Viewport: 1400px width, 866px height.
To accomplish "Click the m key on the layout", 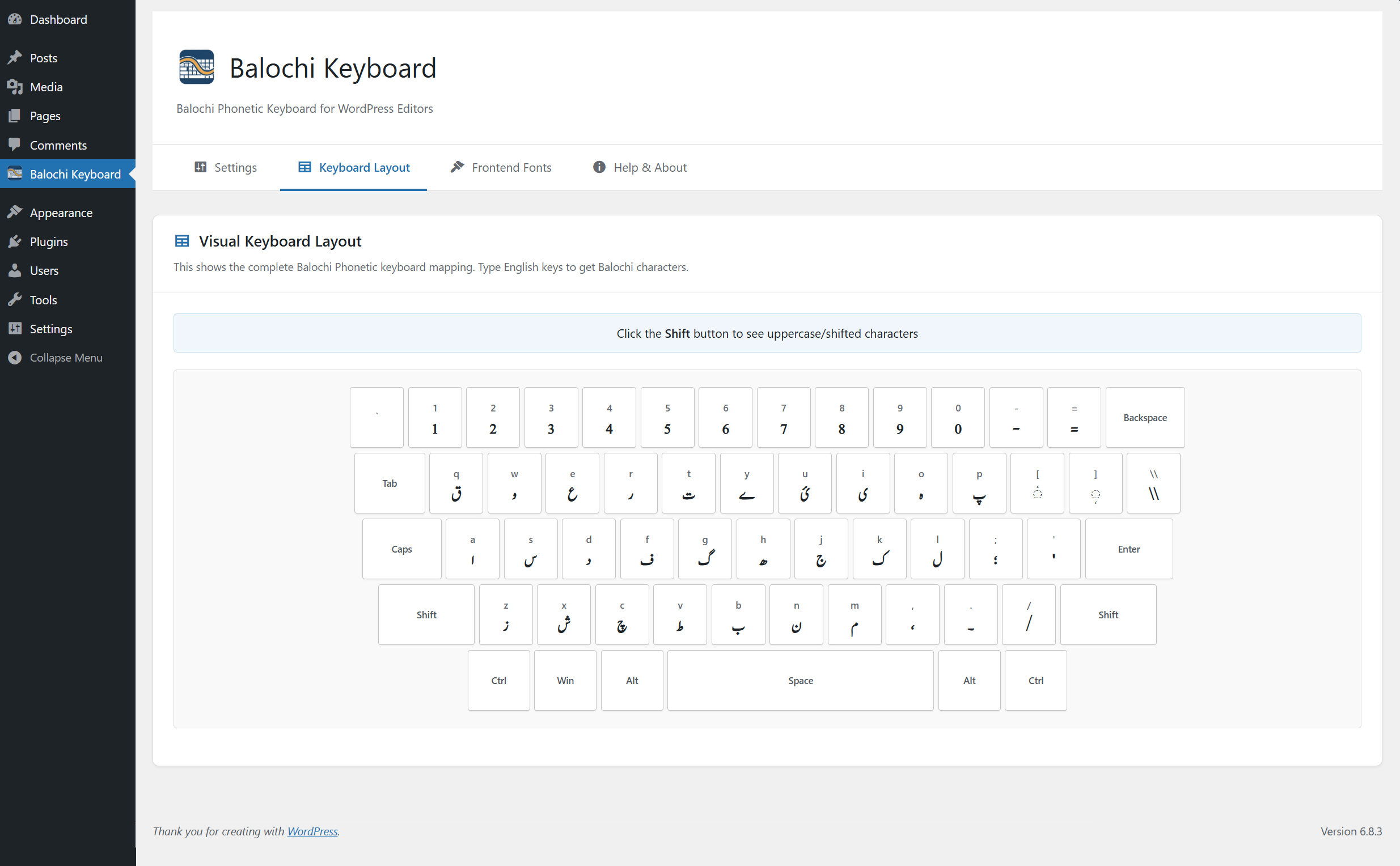I will pyautogui.click(x=855, y=614).
